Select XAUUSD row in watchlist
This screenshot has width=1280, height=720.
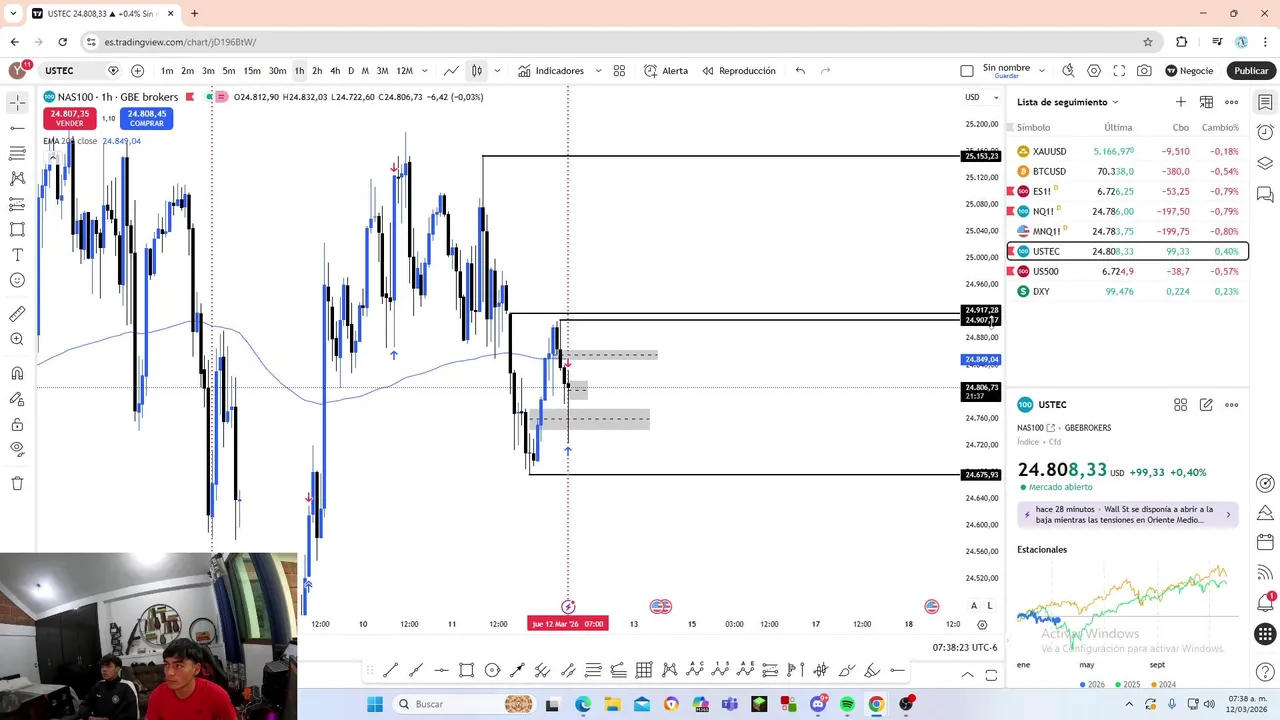[1128, 151]
